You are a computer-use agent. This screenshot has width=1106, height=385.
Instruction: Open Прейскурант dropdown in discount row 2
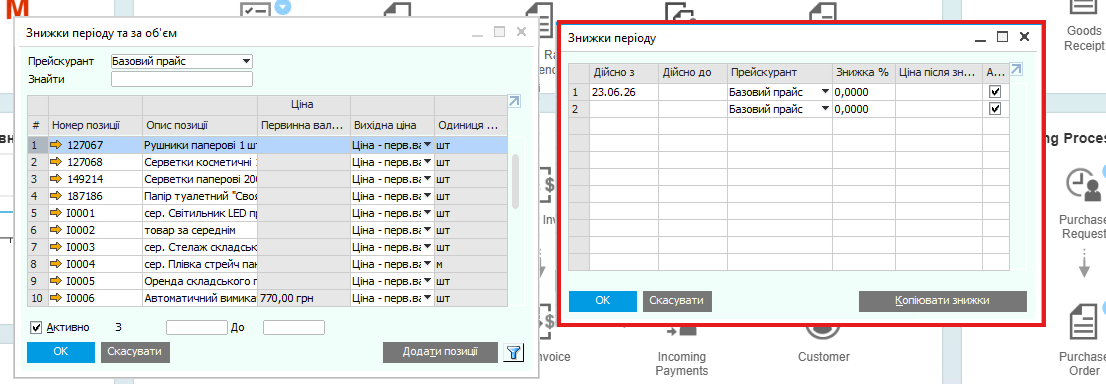tap(825, 109)
